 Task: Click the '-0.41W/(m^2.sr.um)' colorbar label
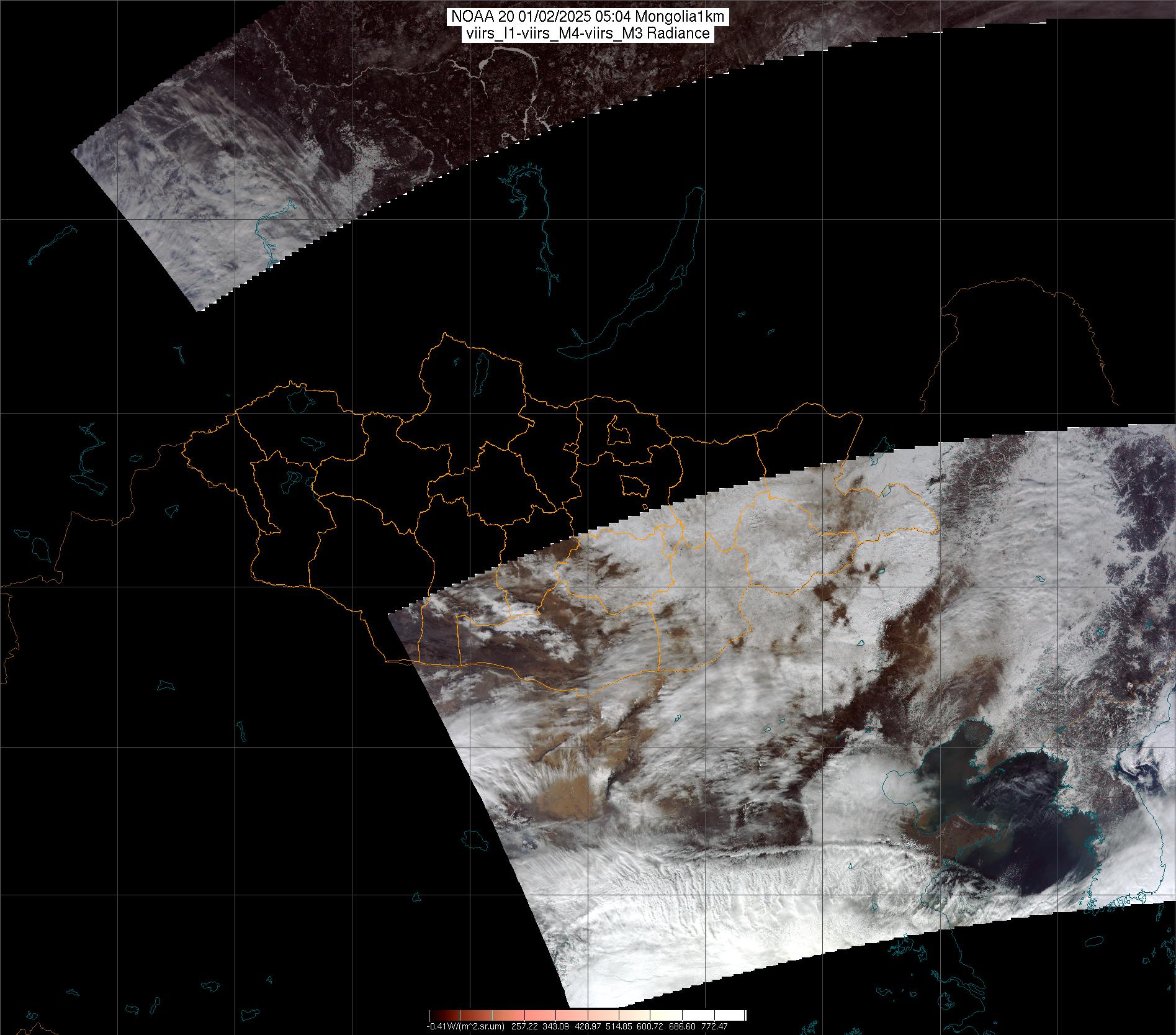(464, 1026)
